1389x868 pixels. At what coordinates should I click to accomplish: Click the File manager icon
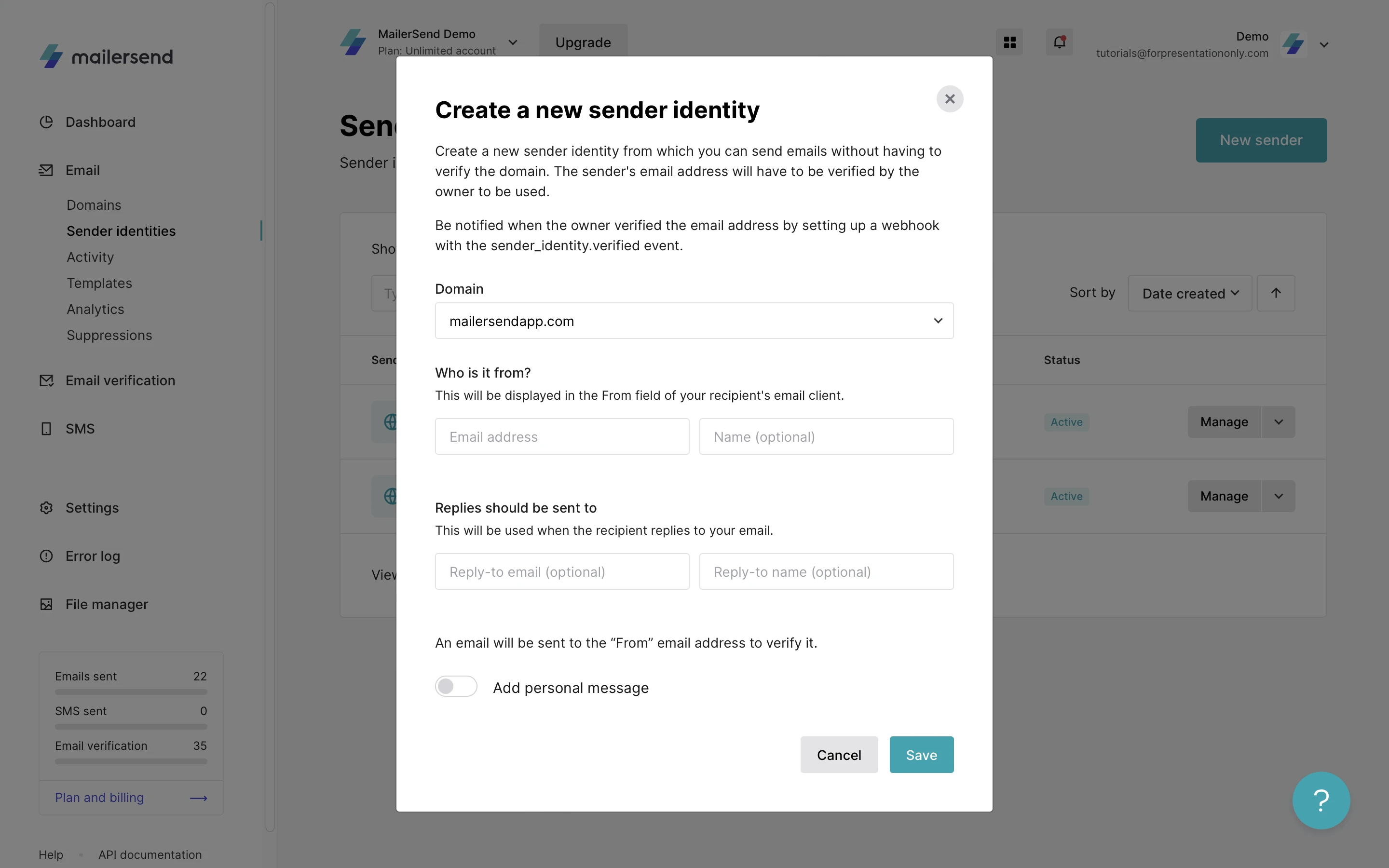pyautogui.click(x=46, y=605)
